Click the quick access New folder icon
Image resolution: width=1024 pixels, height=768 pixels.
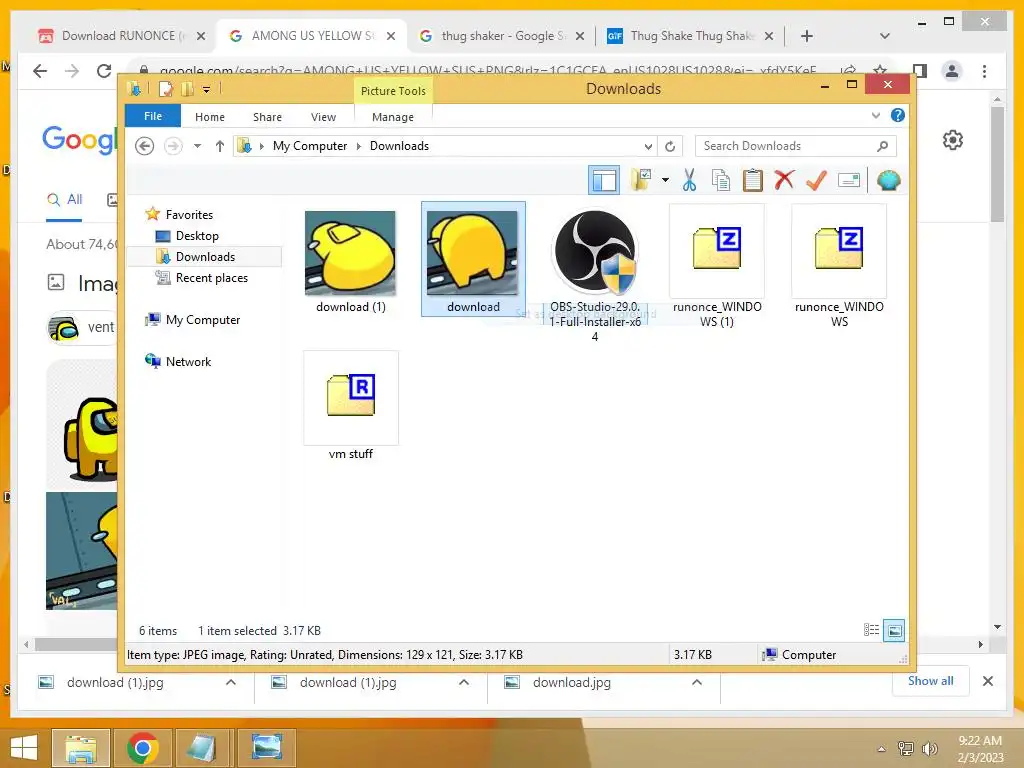[x=187, y=89]
